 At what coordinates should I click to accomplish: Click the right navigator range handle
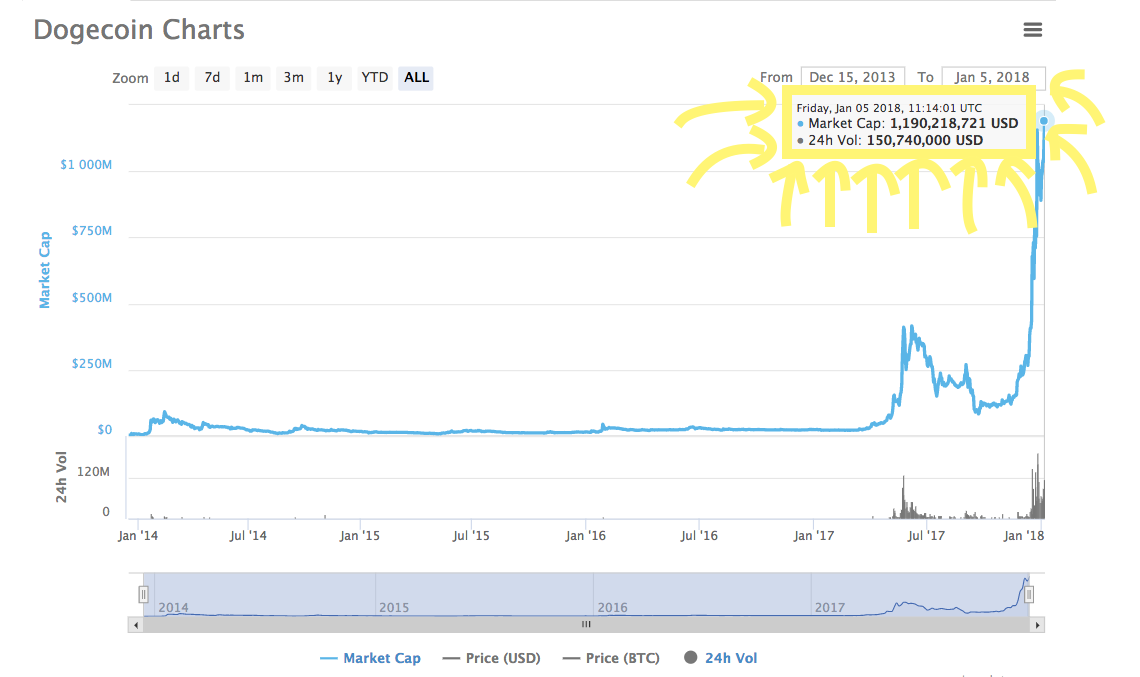(1028, 594)
